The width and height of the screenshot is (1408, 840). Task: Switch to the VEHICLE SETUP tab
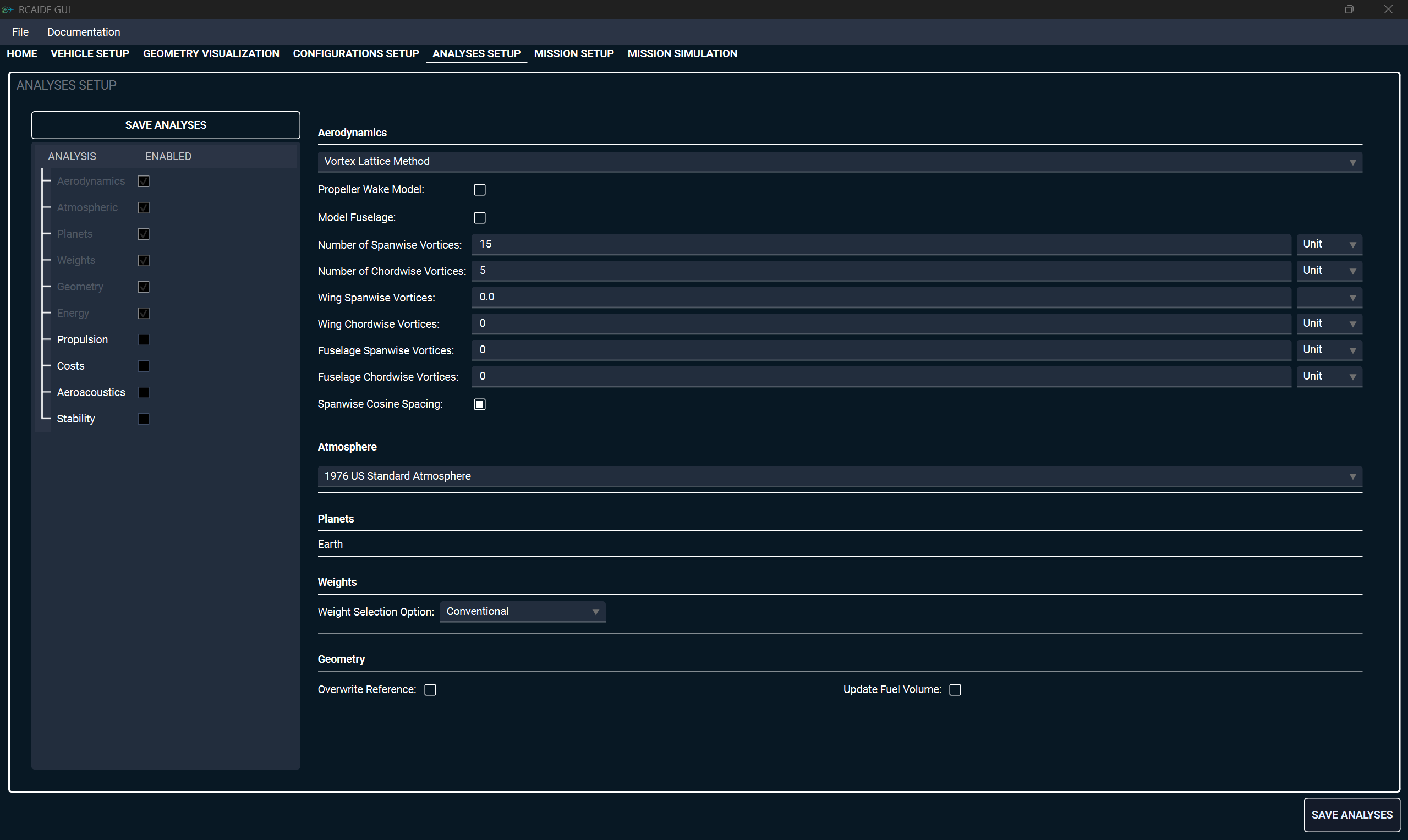[90, 53]
